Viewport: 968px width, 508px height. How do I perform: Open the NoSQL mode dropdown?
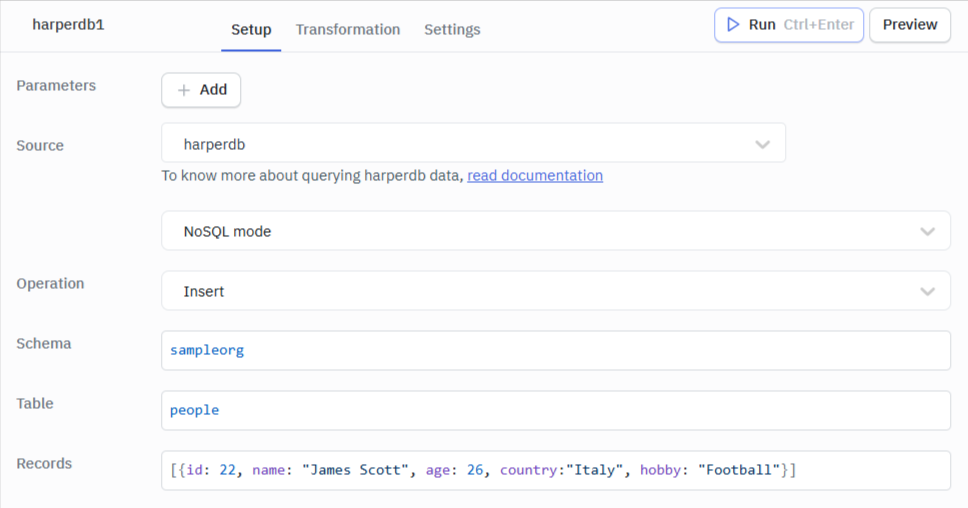[556, 231]
